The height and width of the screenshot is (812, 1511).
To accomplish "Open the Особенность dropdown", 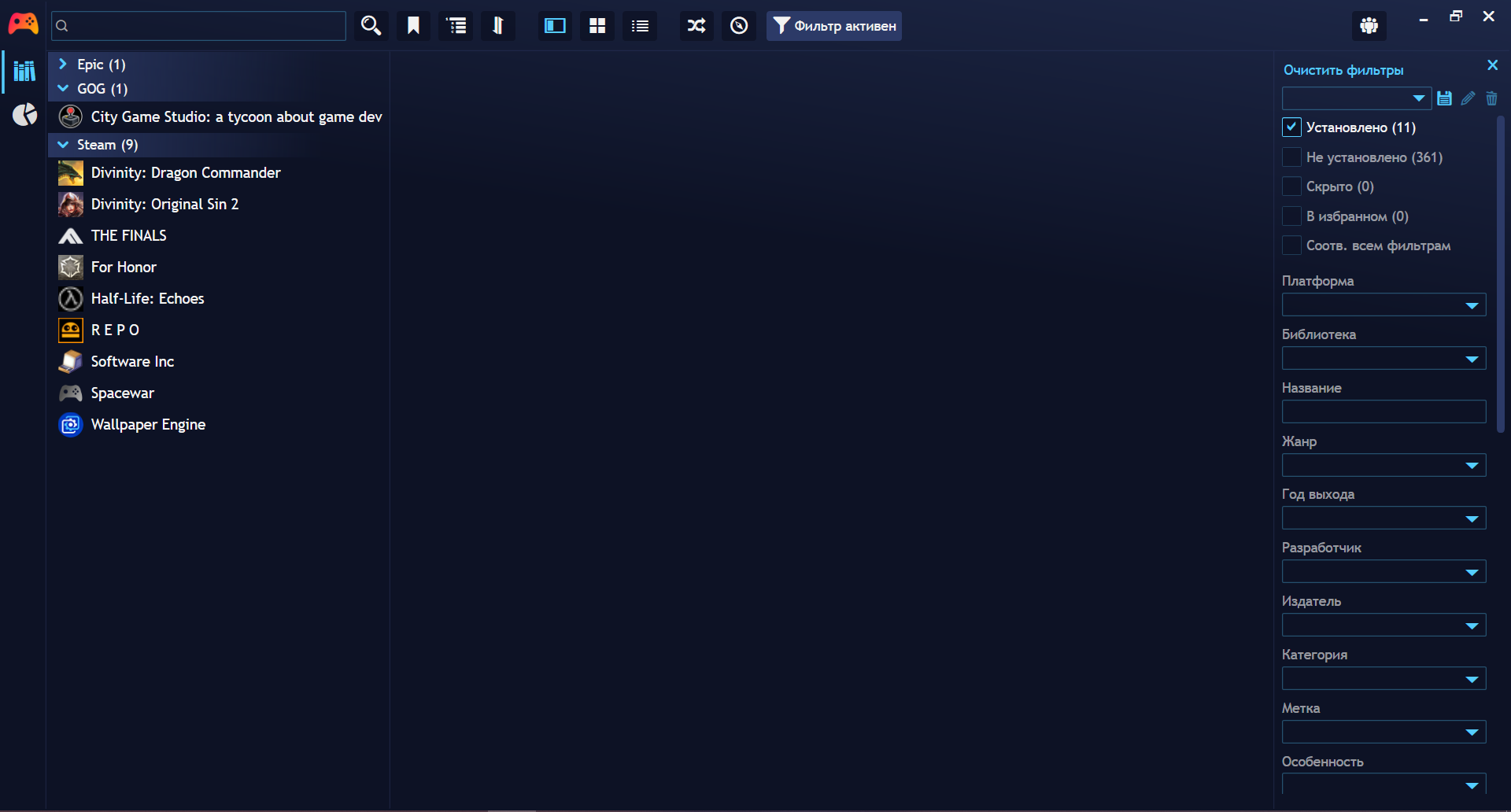I will (x=1384, y=784).
